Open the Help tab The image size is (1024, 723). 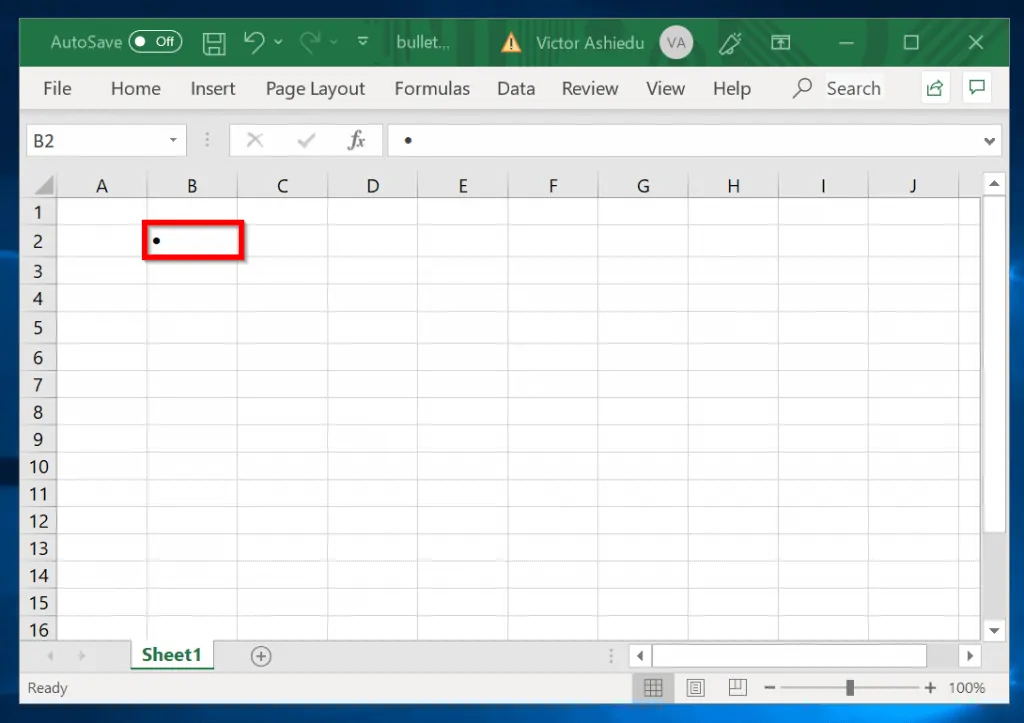click(731, 88)
